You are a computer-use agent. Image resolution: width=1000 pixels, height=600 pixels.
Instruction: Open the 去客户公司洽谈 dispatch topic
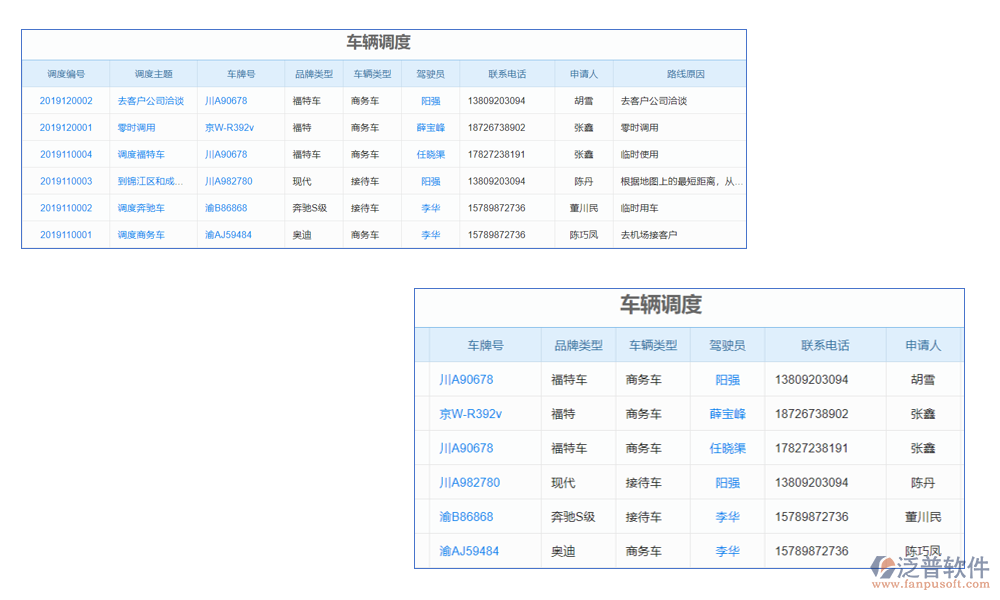[151, 100]
